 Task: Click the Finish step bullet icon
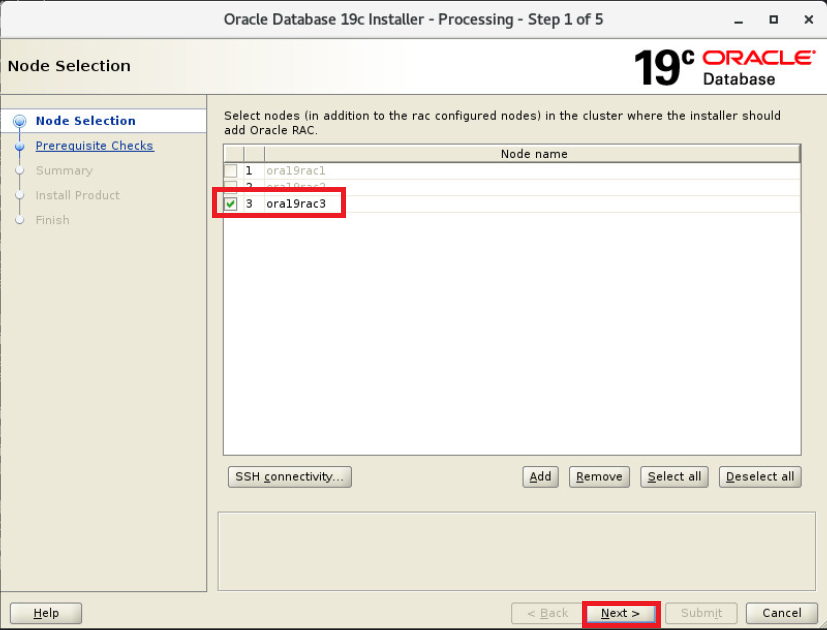point(20,220)
